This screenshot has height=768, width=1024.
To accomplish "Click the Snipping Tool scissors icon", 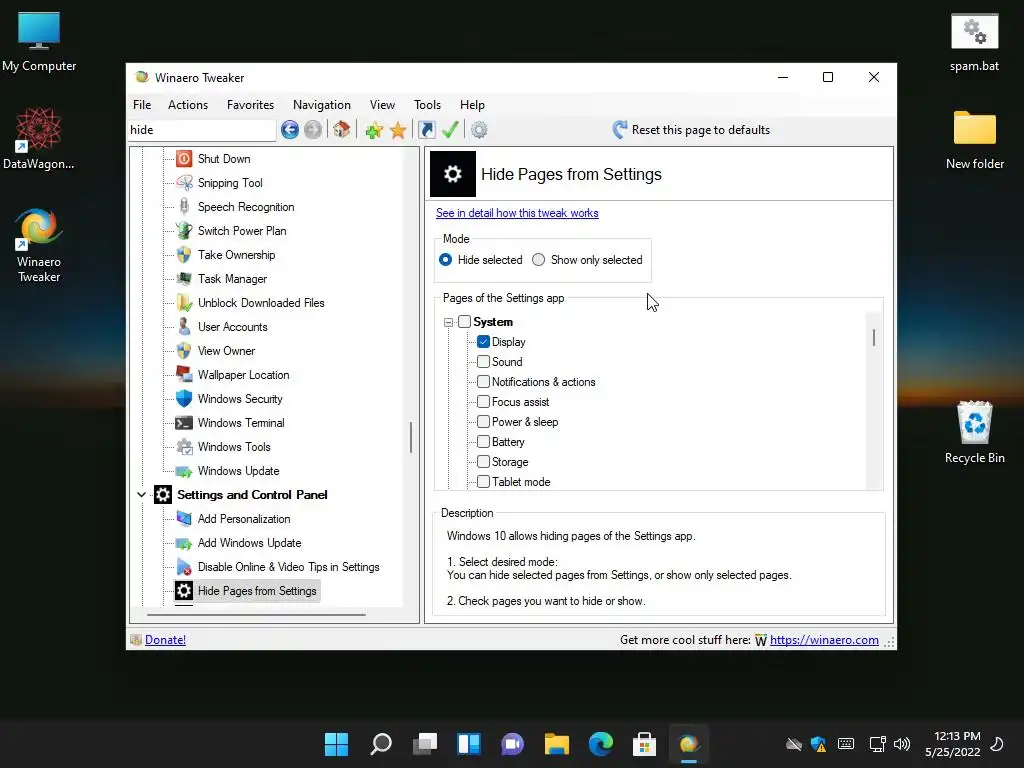I will click(x=184, y=183).
